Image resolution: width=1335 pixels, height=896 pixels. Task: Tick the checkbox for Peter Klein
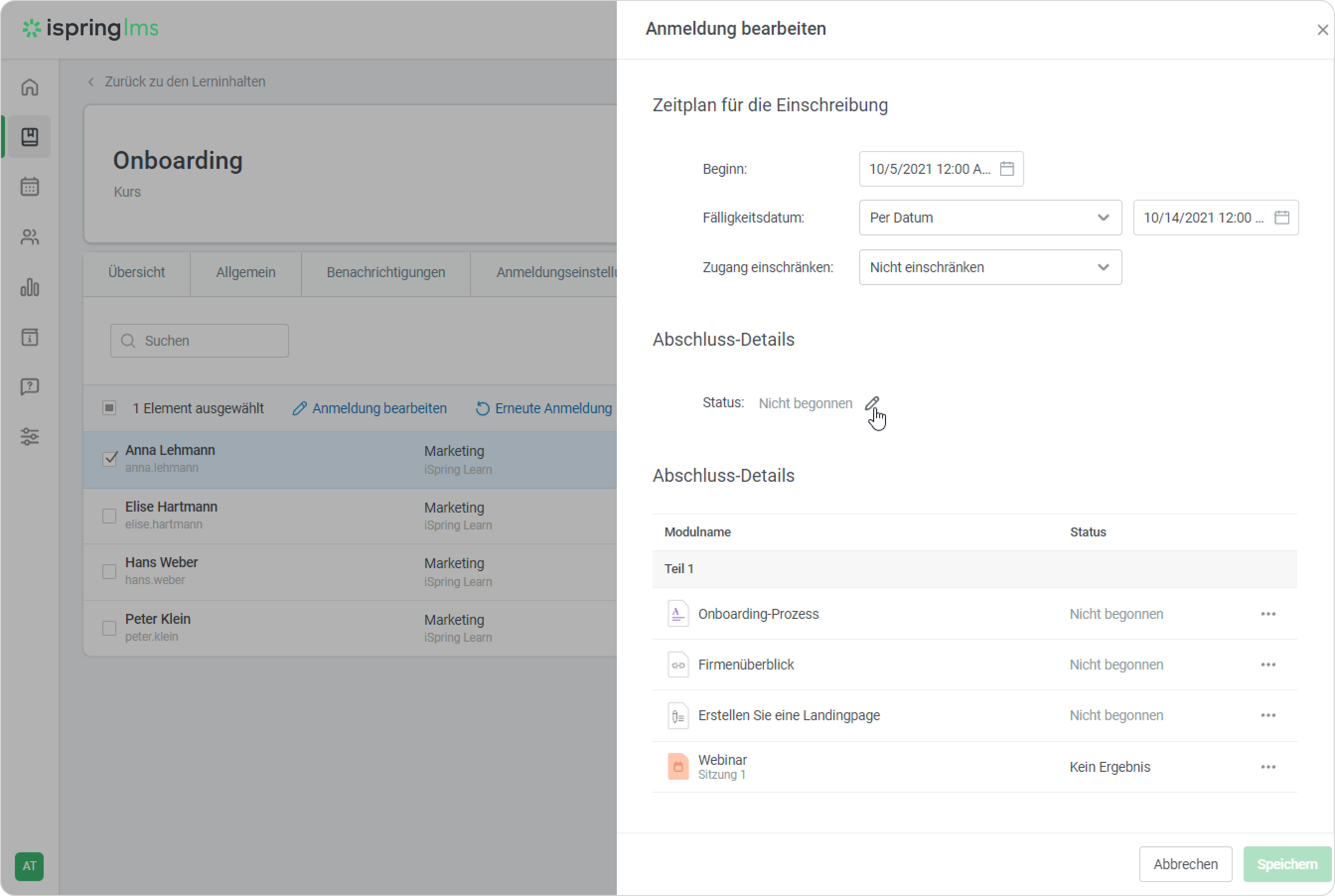click(x=109, y=628)
